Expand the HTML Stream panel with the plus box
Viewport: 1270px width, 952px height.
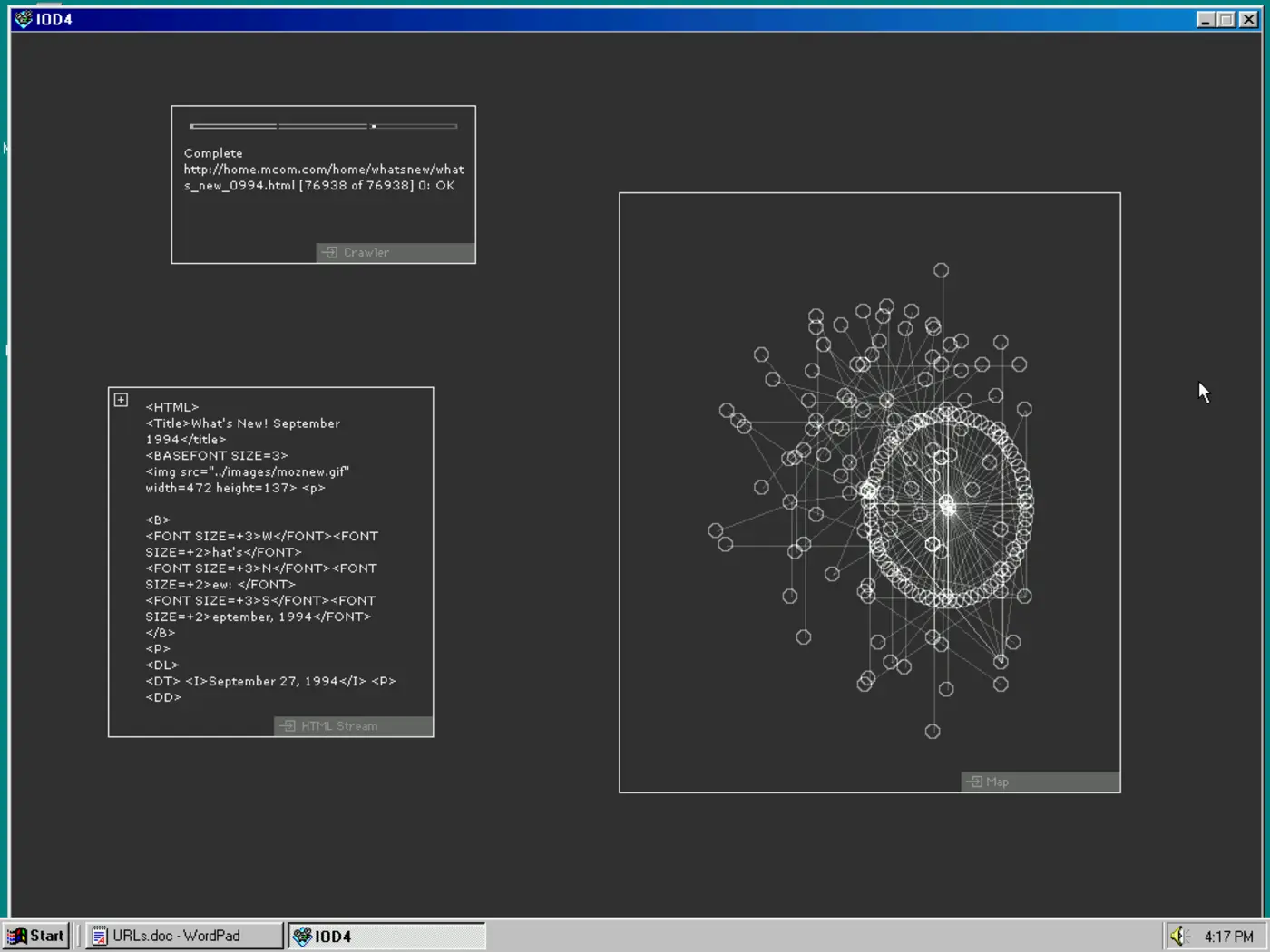pos(120,399)
